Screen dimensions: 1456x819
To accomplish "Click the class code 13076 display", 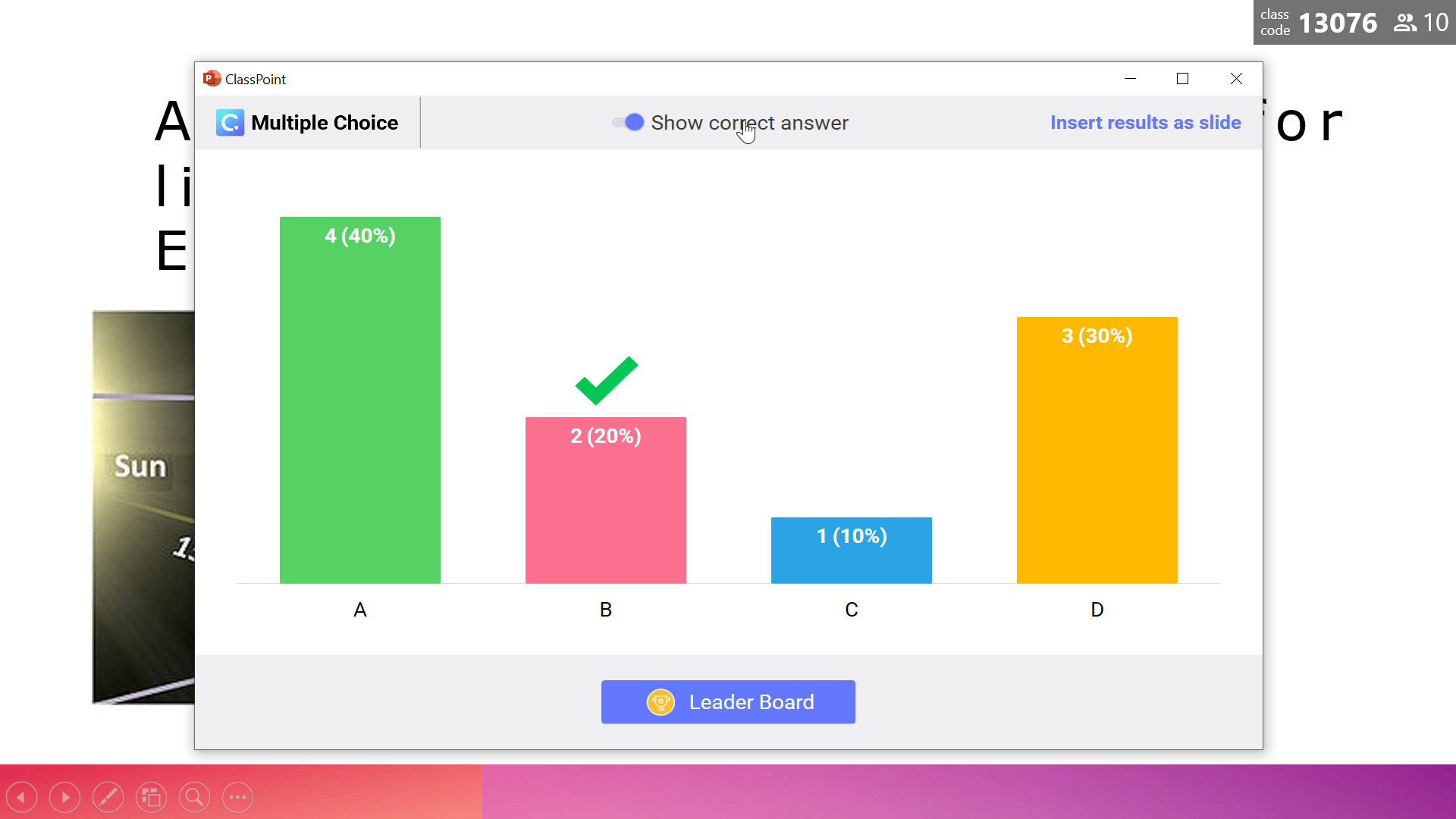I will (x=1338, y=22).
